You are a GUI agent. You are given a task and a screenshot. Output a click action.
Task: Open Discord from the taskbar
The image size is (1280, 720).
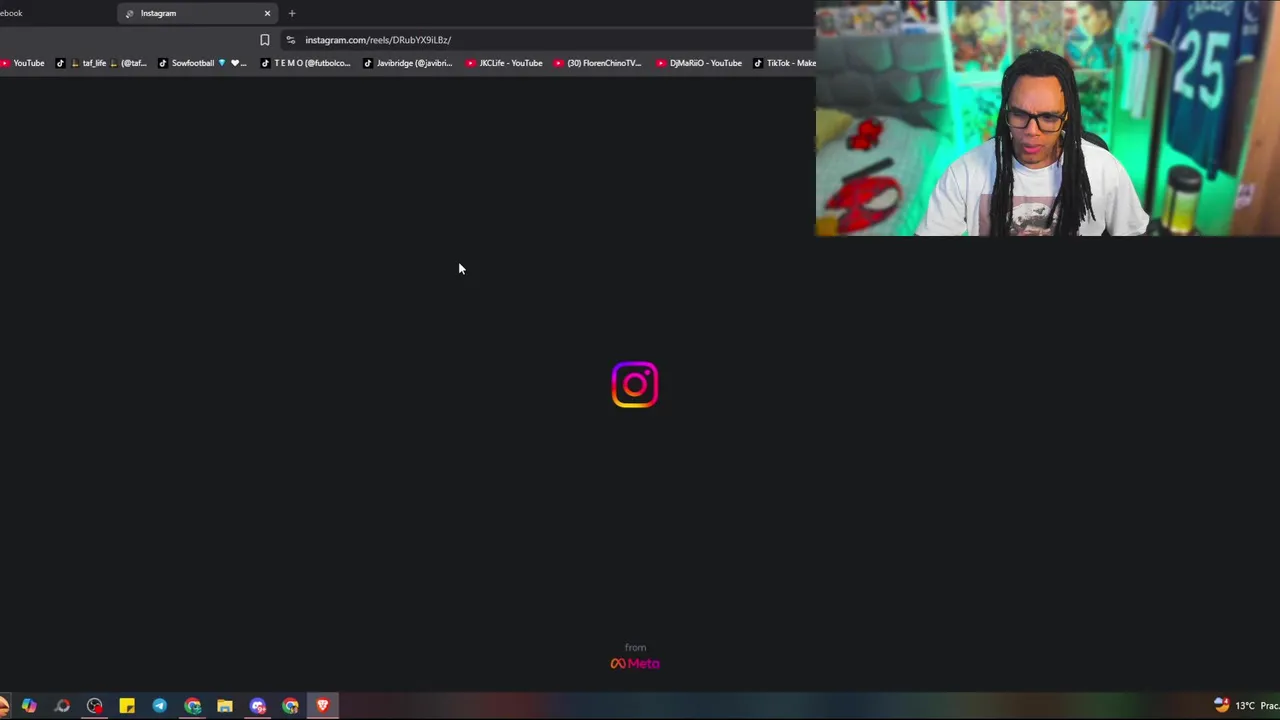click(x=257, y=706)
